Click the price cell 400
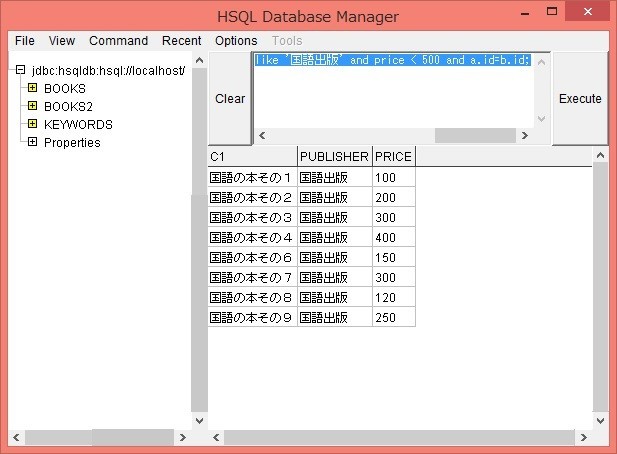This screenshot has height=454, width=617. point(393,238)
